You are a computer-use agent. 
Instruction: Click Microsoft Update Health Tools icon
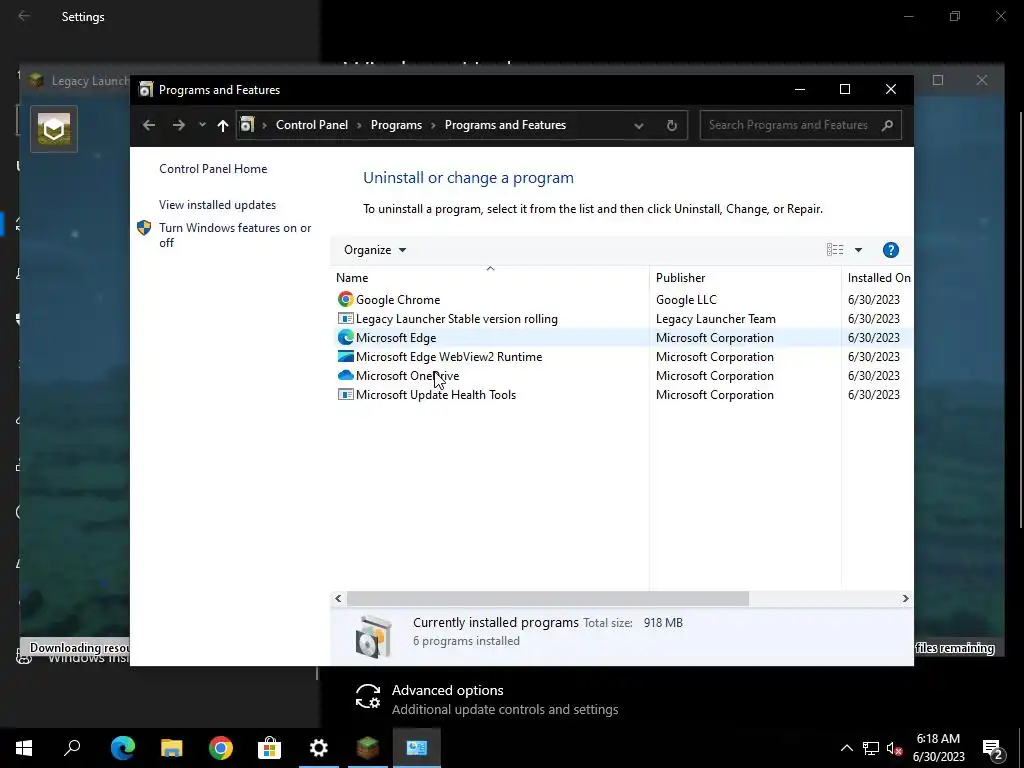[345, 394]
